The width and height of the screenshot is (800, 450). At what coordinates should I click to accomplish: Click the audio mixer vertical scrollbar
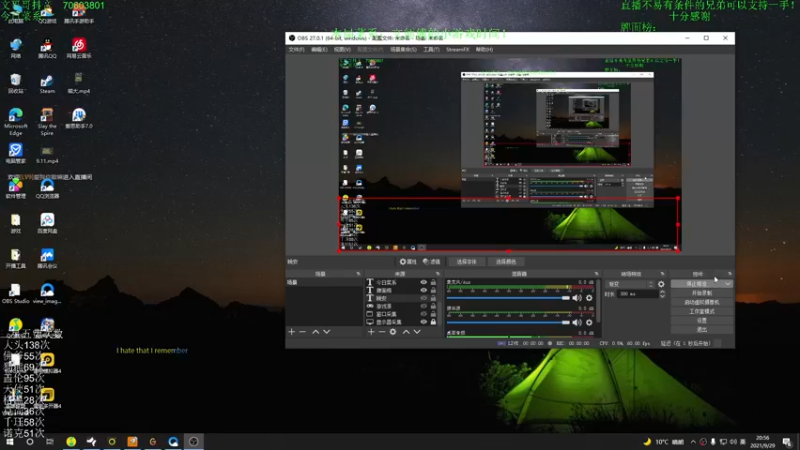(x=598, y=301)
